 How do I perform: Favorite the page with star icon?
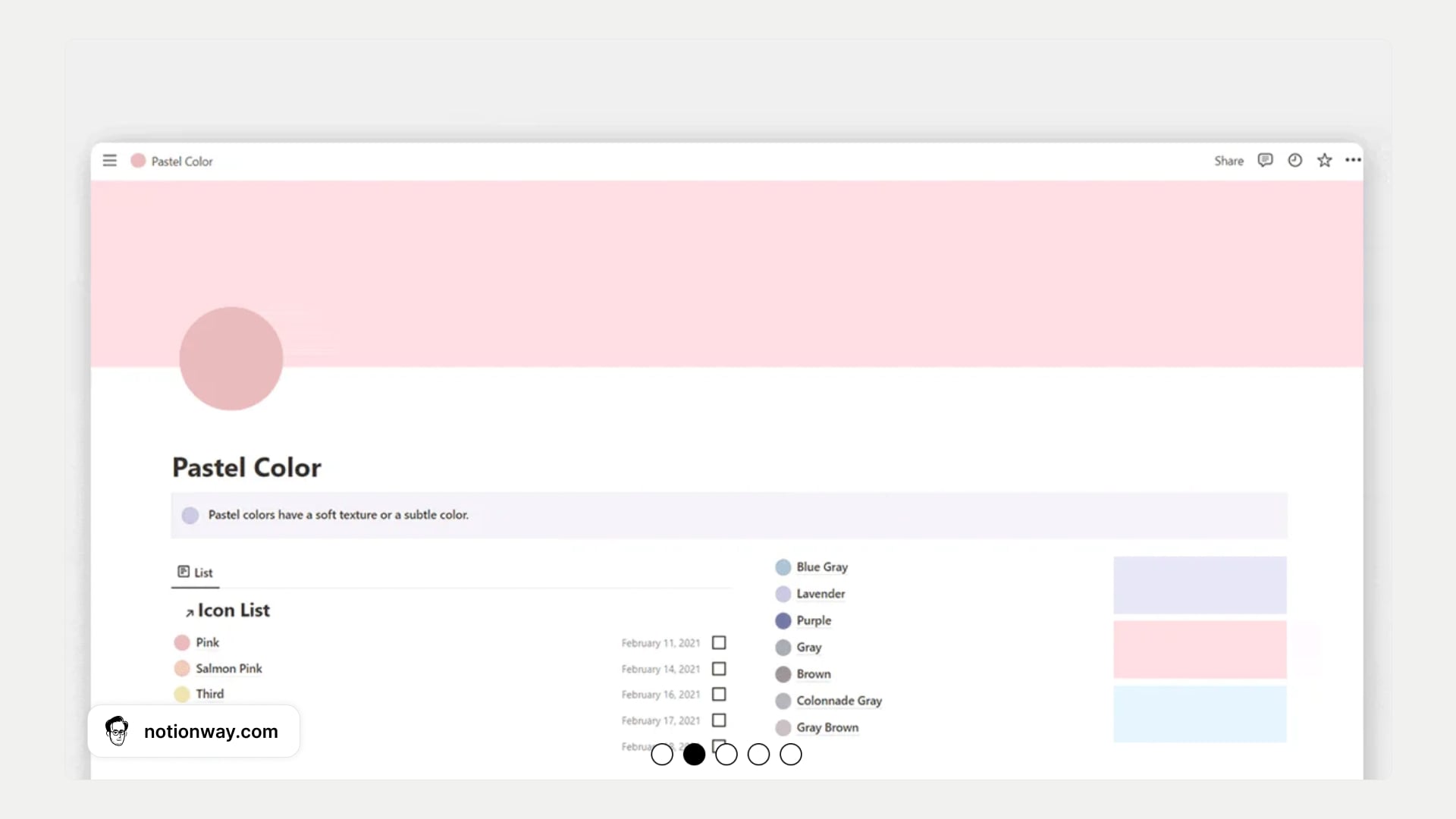click(1324, 160)
